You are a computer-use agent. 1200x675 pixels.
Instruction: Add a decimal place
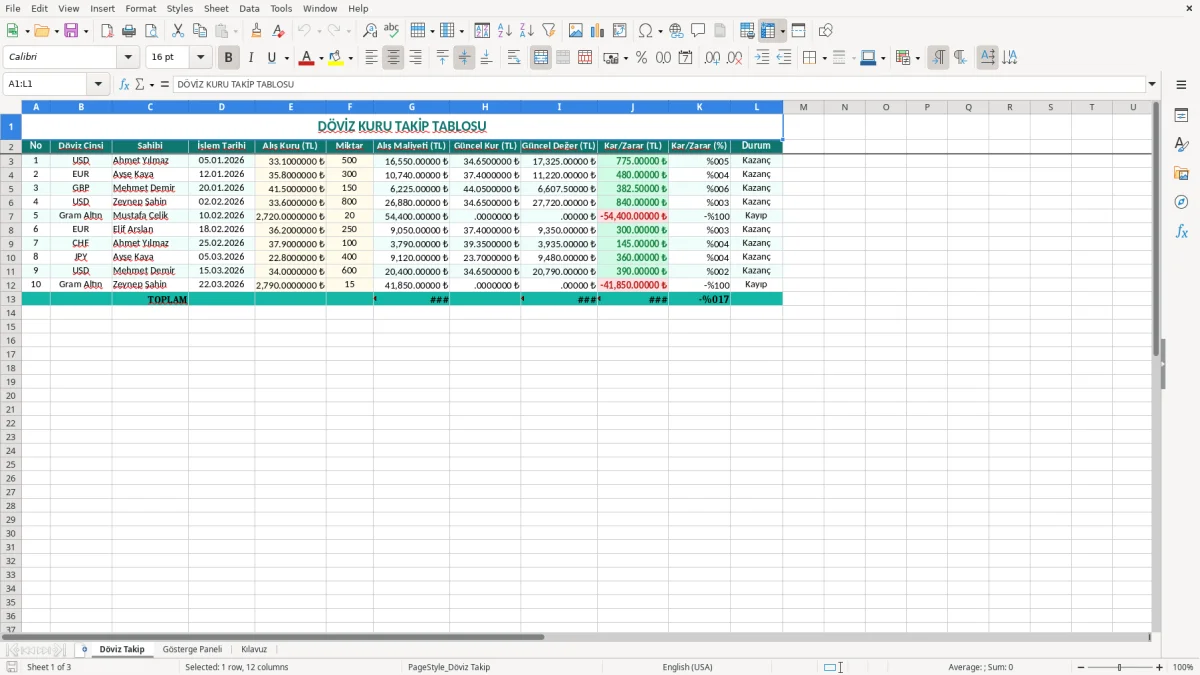[x=712, y=58]
